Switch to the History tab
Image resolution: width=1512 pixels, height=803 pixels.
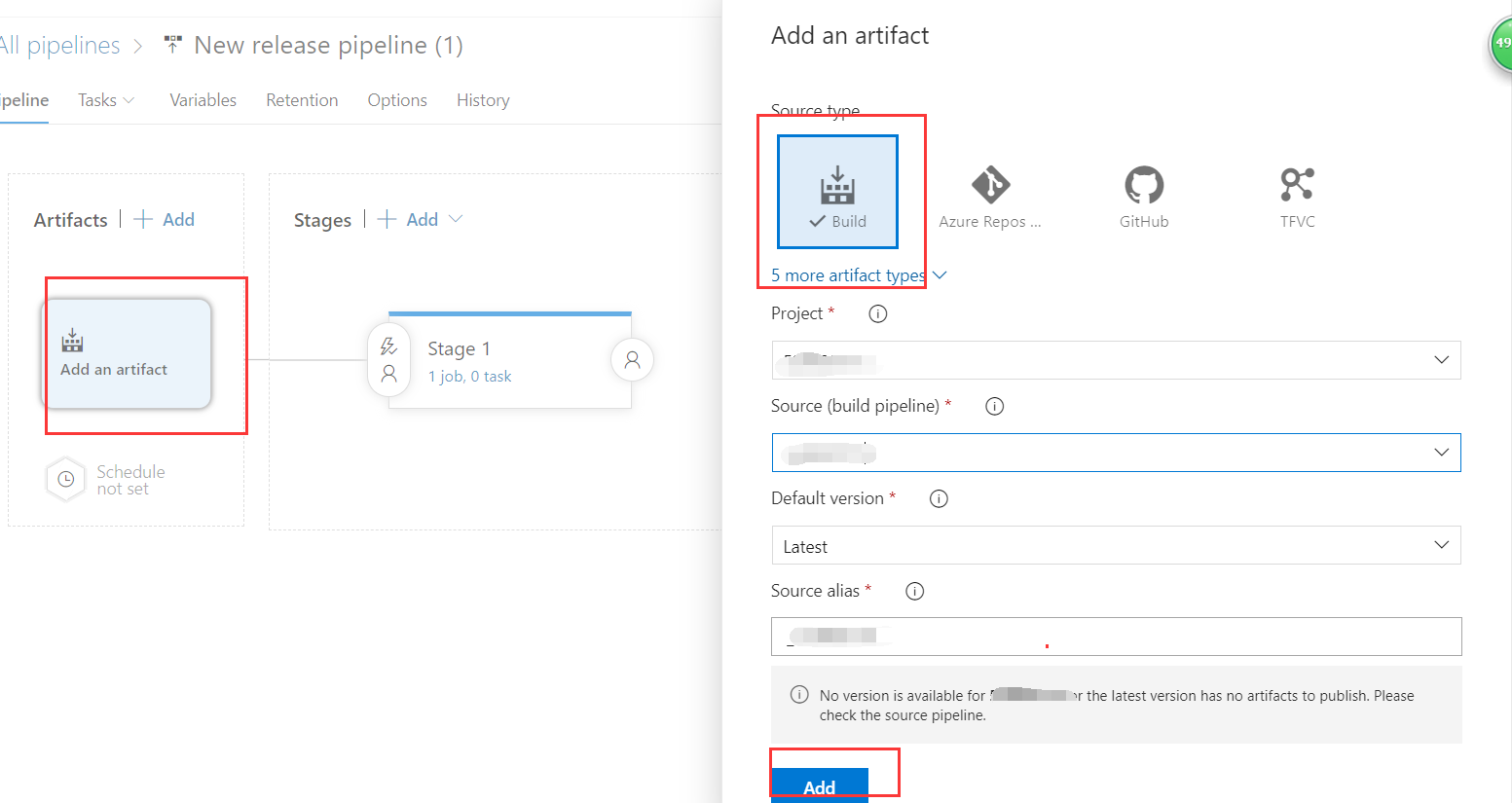click(x=483, y=100)
